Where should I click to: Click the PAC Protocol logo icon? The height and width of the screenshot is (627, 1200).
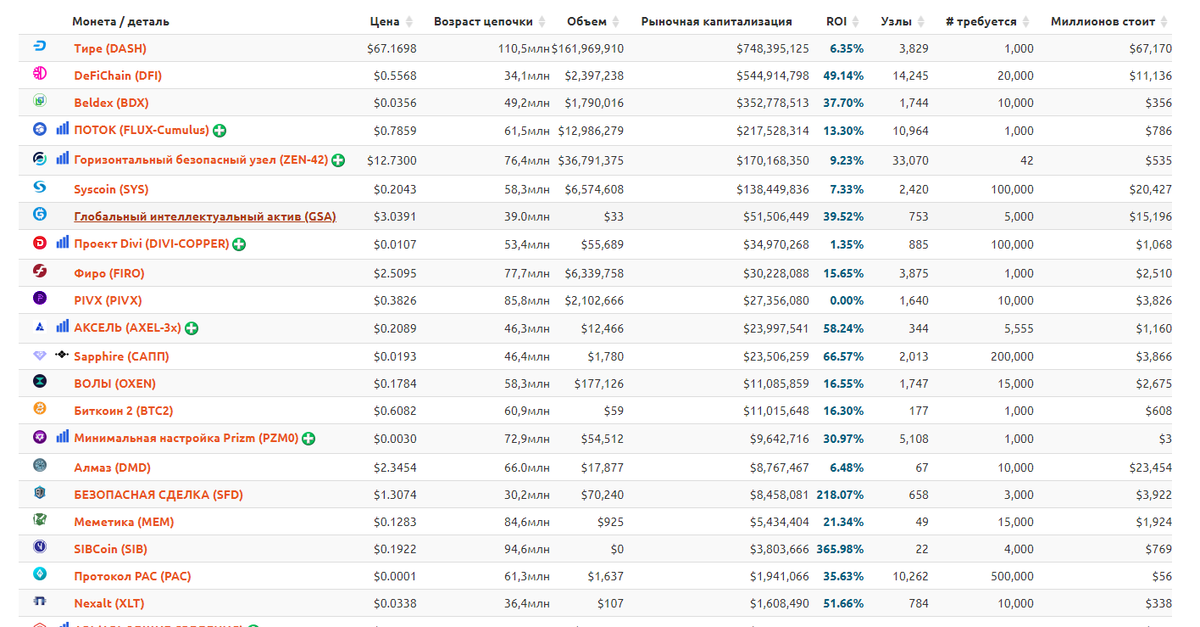coord(40,574)
